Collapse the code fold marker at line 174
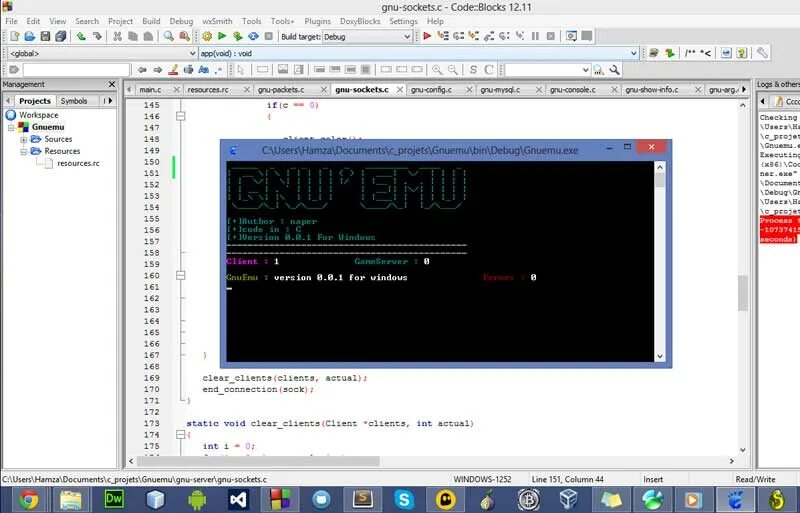Viewport: 800px width, 513px height. point(181,435)
